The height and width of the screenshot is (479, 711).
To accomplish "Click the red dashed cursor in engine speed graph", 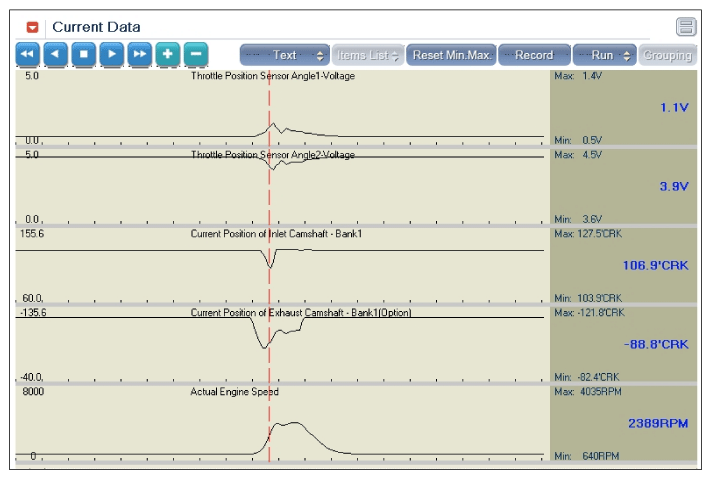I will coord(269,424).
